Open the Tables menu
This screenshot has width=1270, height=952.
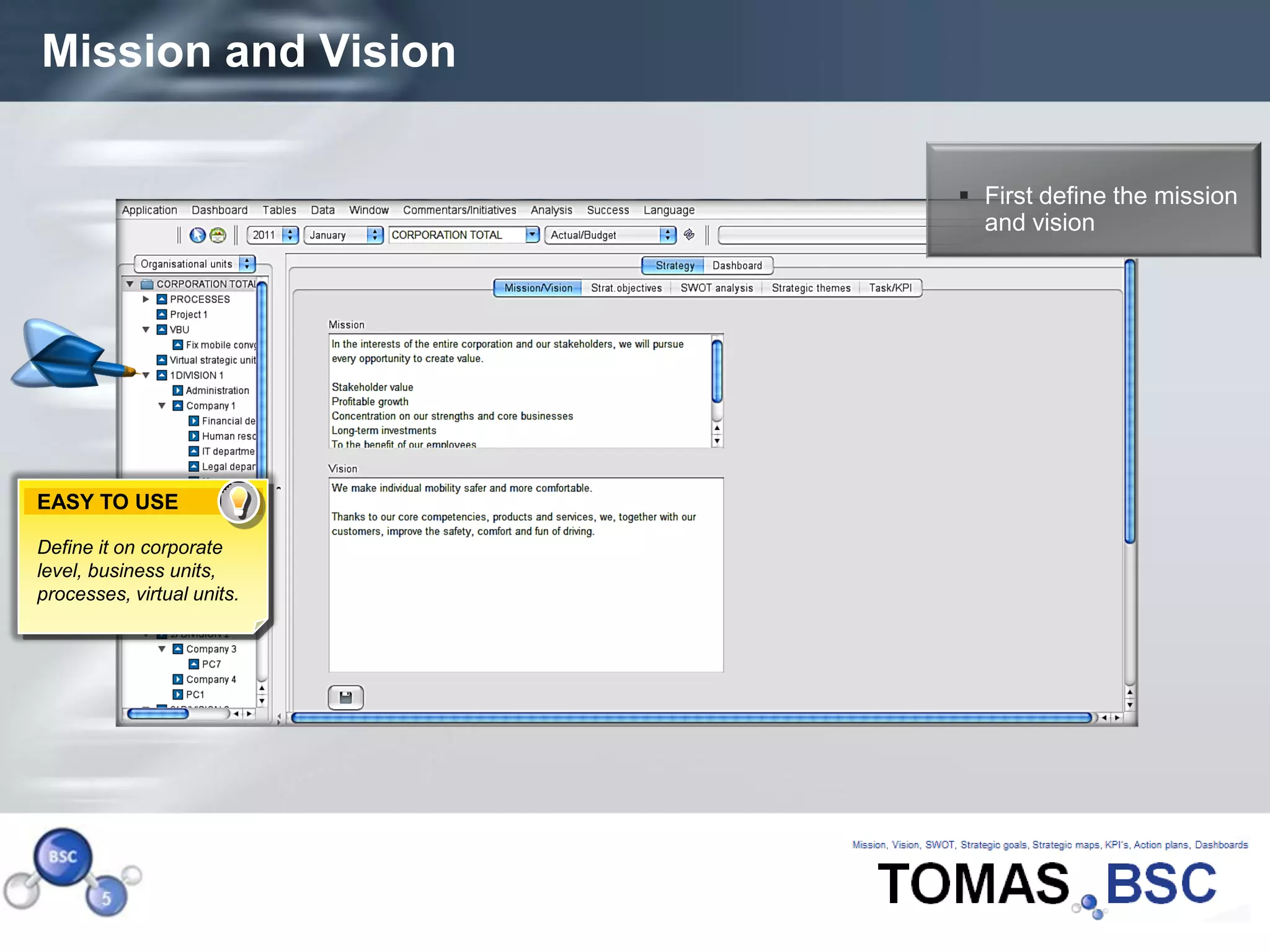point(279,210)
